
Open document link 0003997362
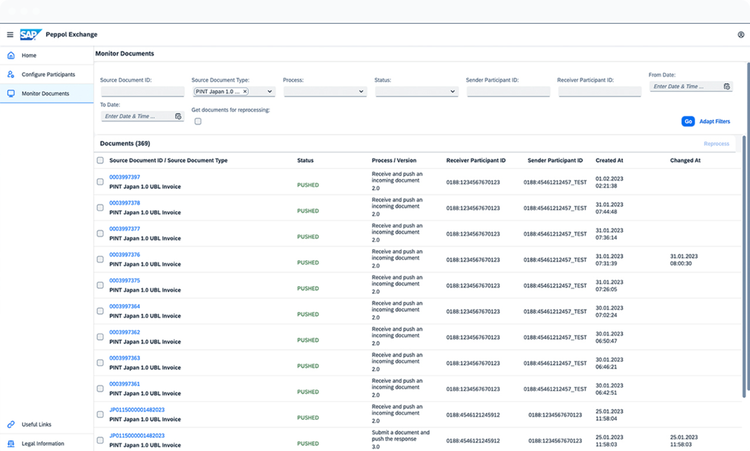(x=124, y=332)
